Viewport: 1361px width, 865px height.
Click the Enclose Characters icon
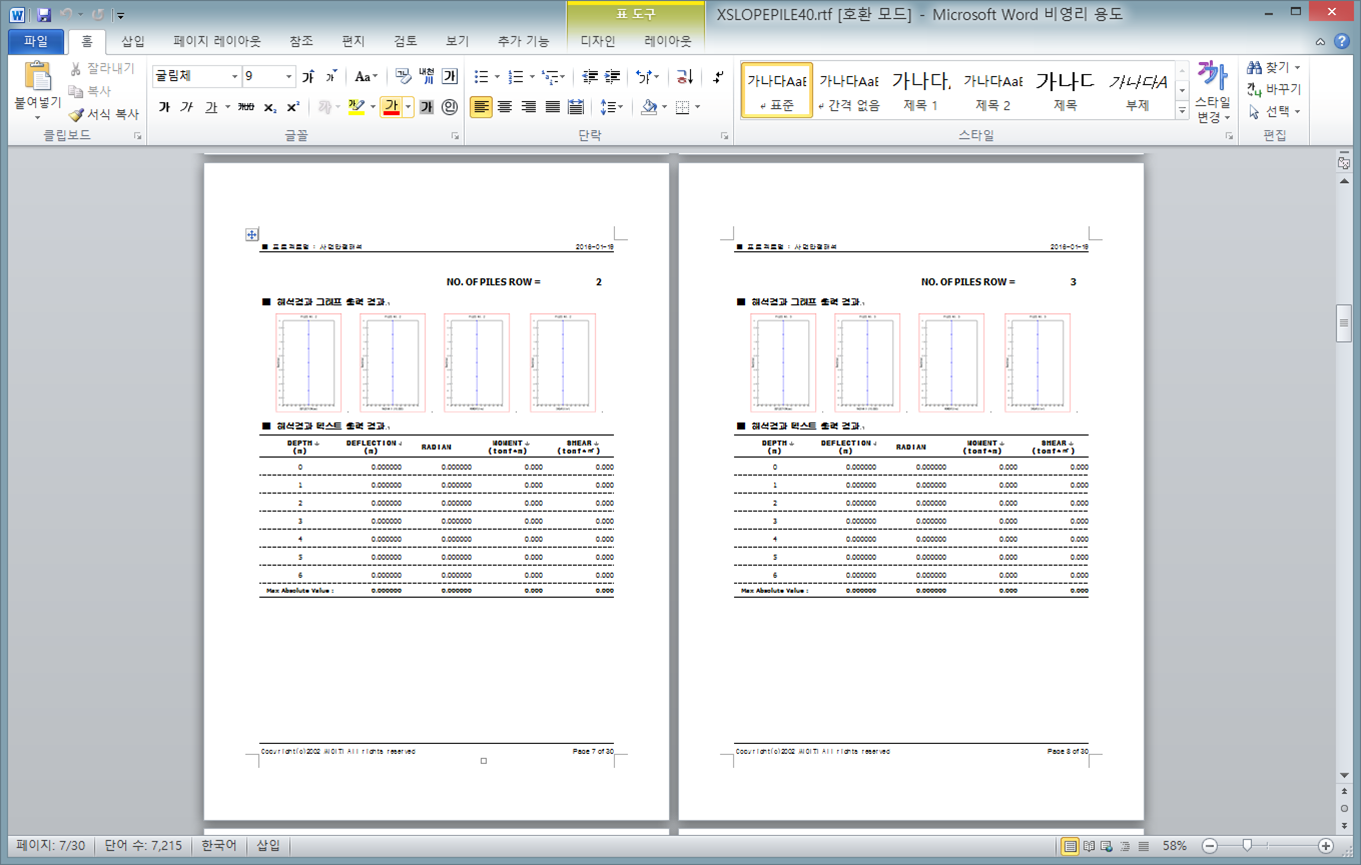449,107
